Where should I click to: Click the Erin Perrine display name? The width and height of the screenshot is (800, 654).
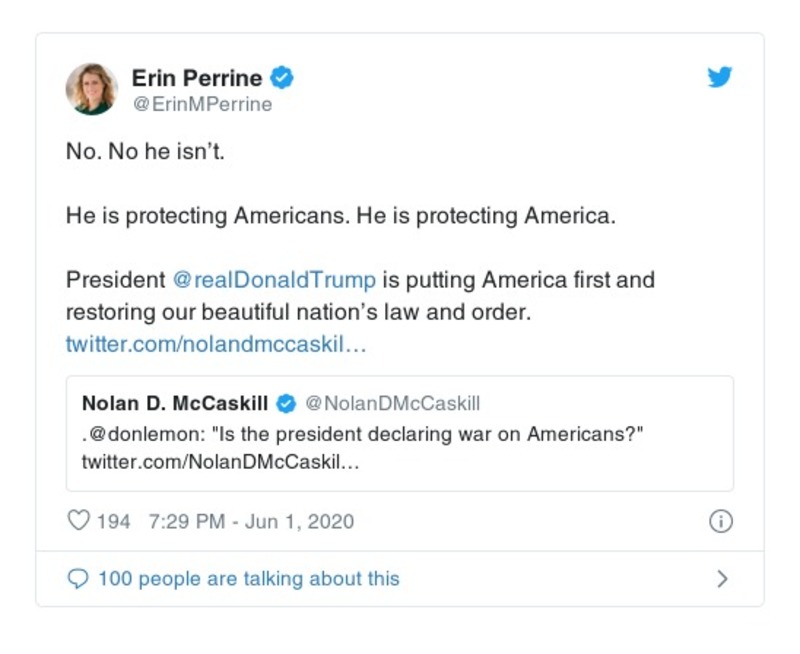pos(197,78)
